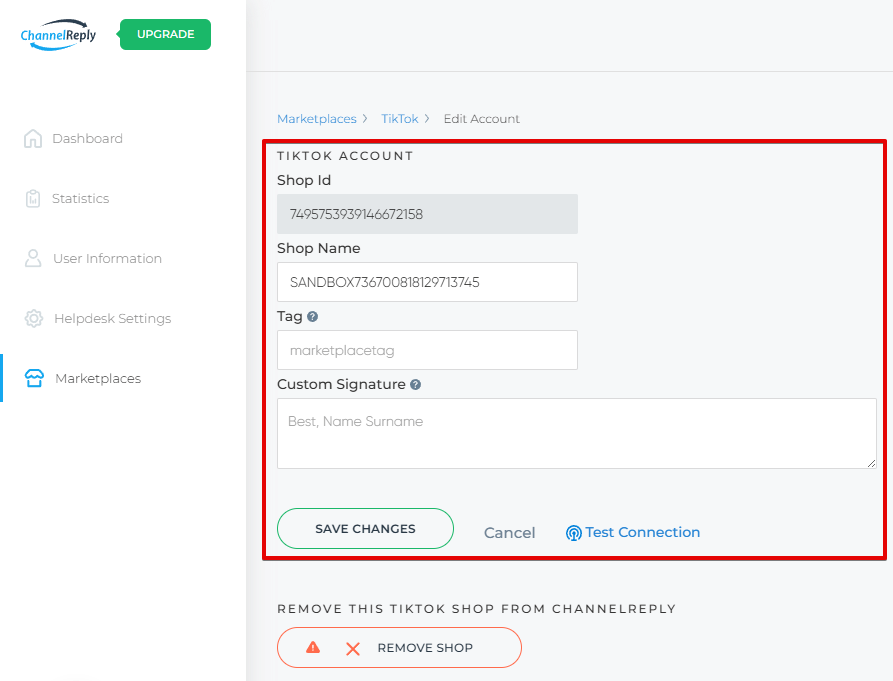
Task: Navigate to TikTok breadcrumb link
Action: tap(400, 119)
